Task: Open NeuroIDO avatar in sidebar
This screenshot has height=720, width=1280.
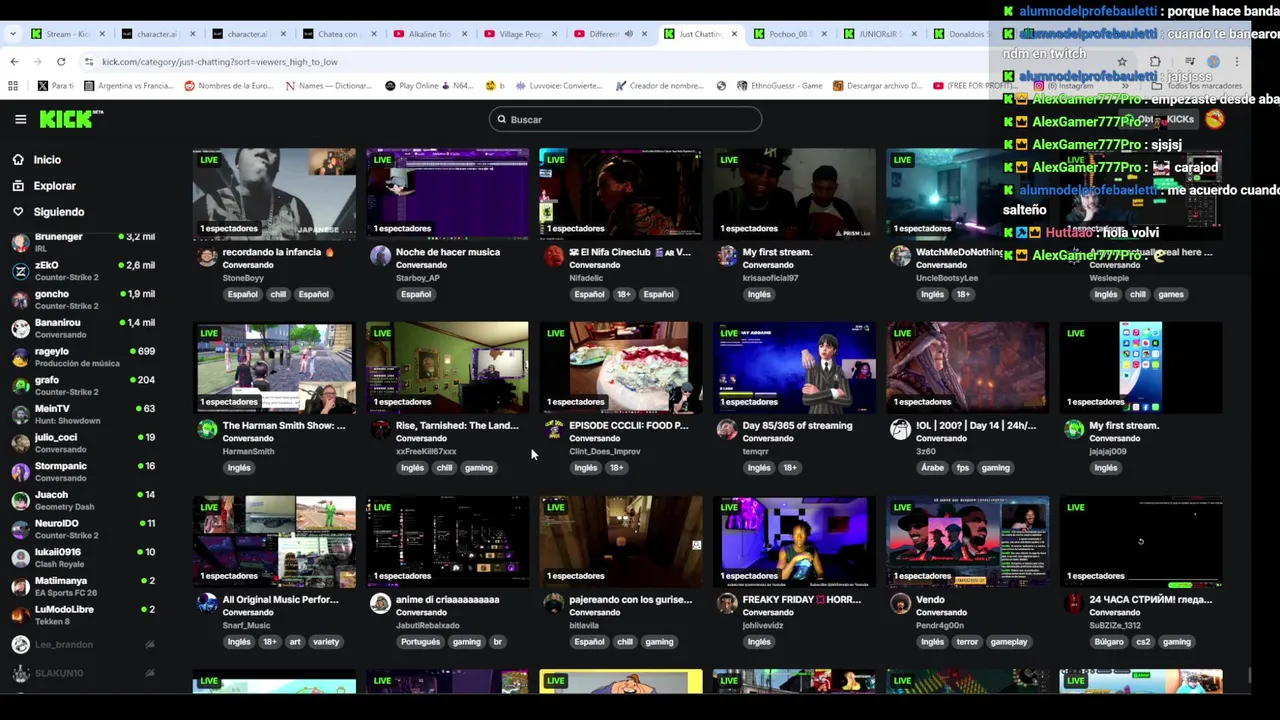Action: coord(20,529)
